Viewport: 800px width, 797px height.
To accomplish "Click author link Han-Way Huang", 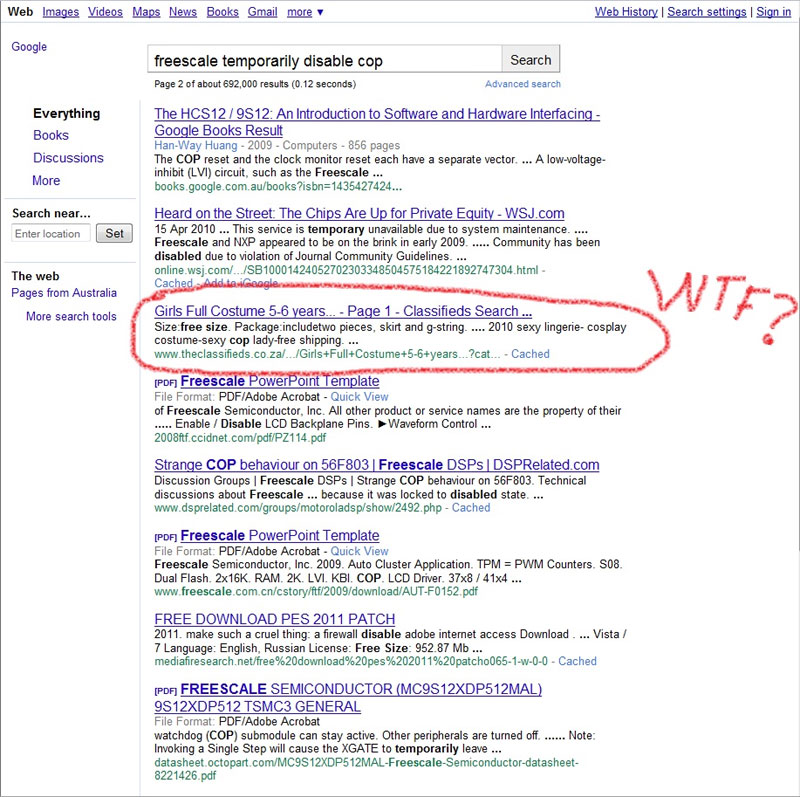I will click(196, 145).
